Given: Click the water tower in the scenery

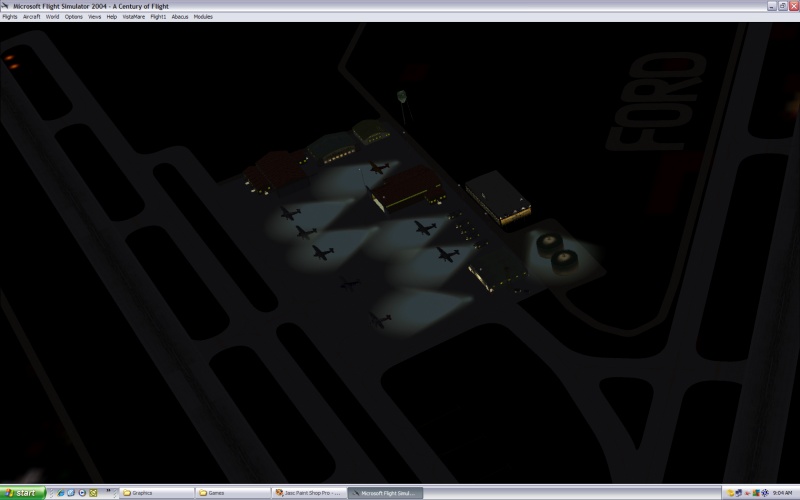Looking at the screenshot, I should [403, 106].
